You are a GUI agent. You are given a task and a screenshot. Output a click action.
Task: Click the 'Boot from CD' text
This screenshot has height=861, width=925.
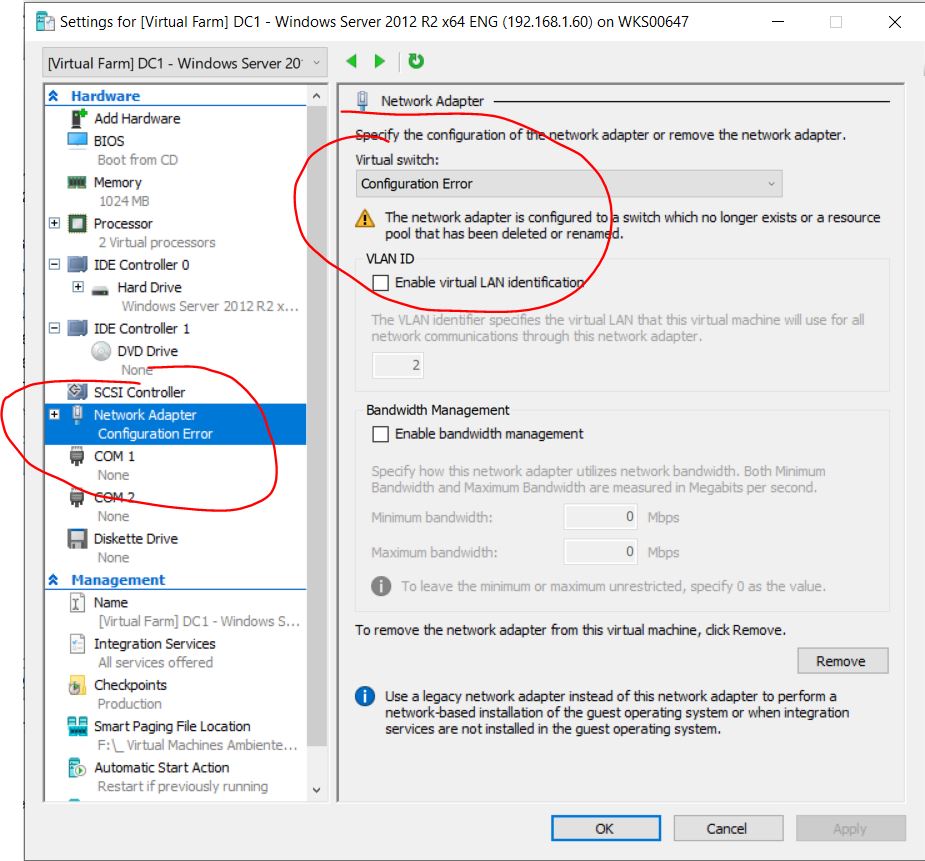(x=137, y=160)
